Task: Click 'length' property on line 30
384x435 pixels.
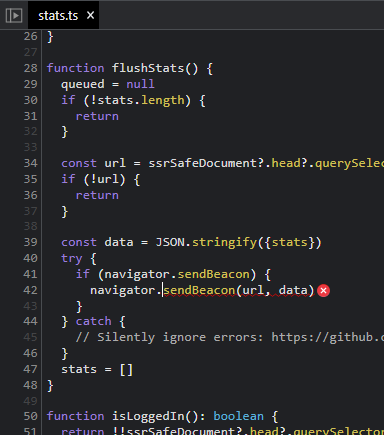Action: [162, 100]
